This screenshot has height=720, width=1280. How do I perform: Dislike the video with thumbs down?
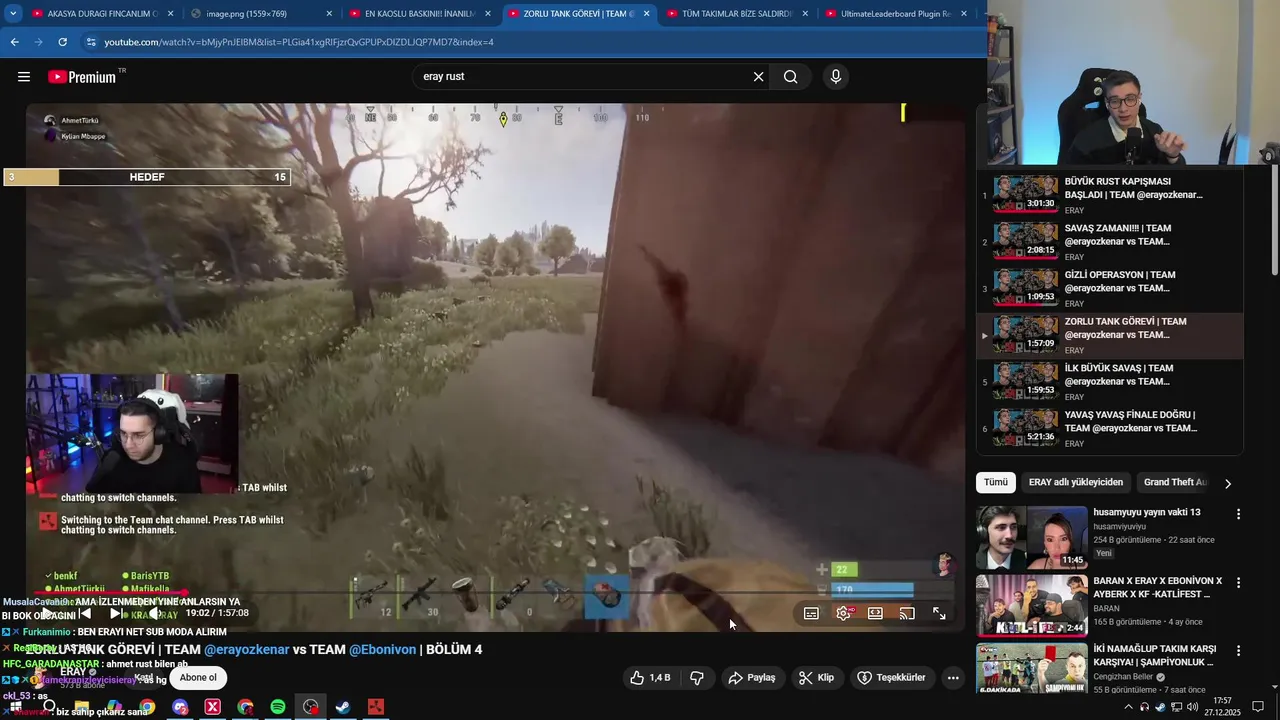[x=697, y=678]
